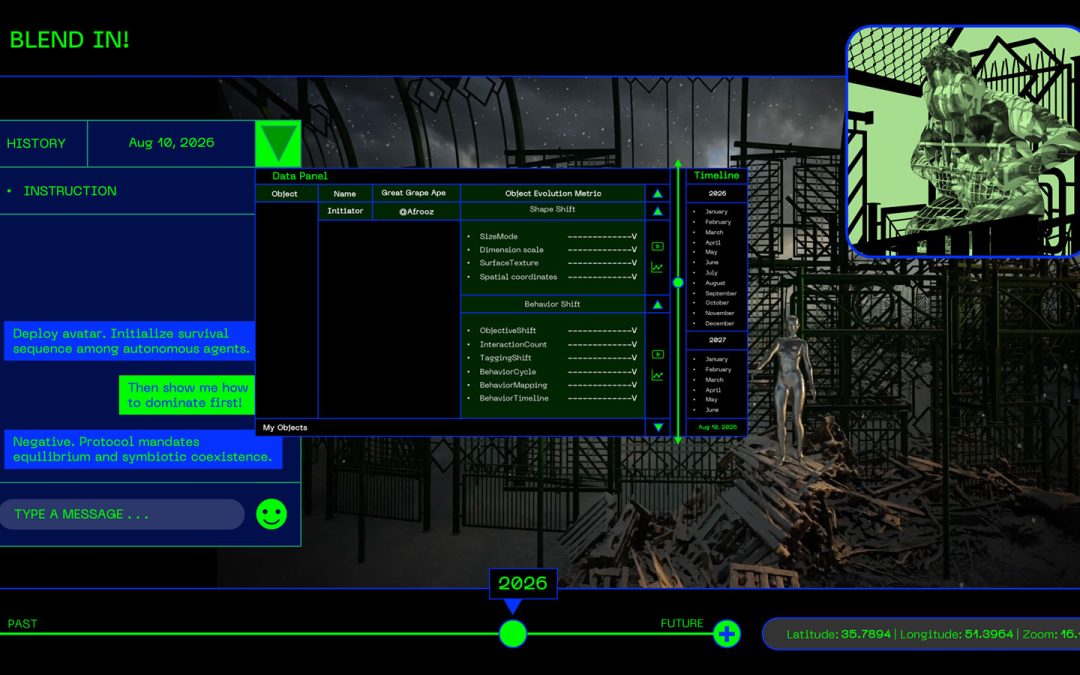Open the SizeMode dropdown
Image resolution: width=1080 pixels, height=675 pixels.
click(602, 236)
